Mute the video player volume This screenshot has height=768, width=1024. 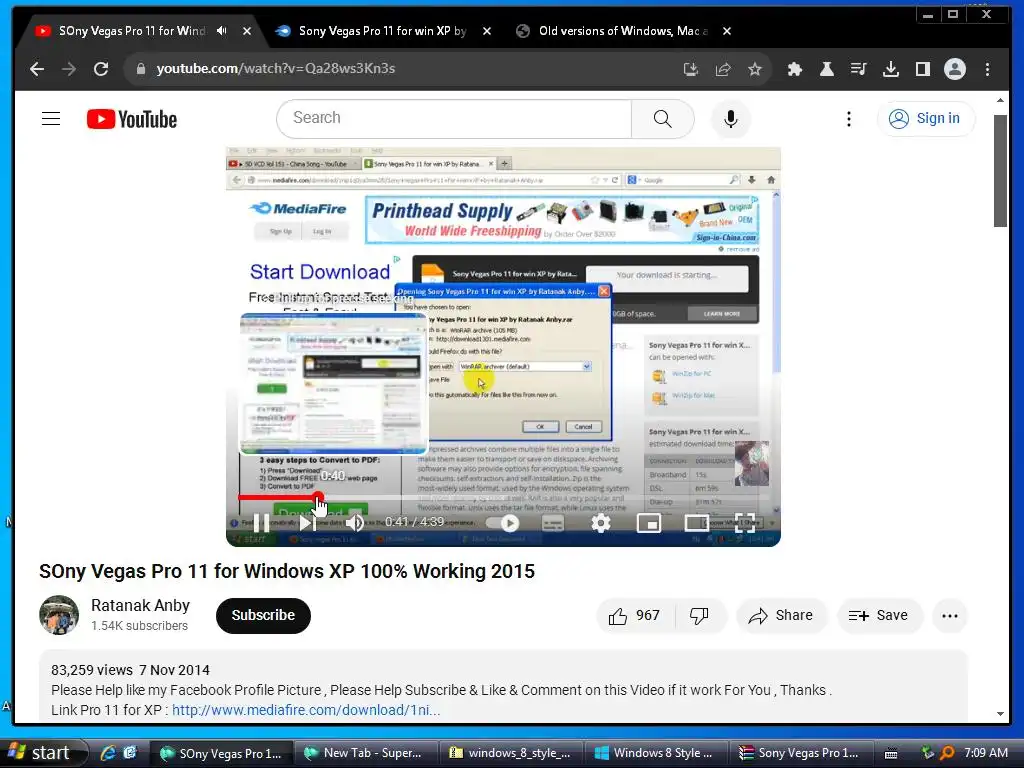point(355,522)
